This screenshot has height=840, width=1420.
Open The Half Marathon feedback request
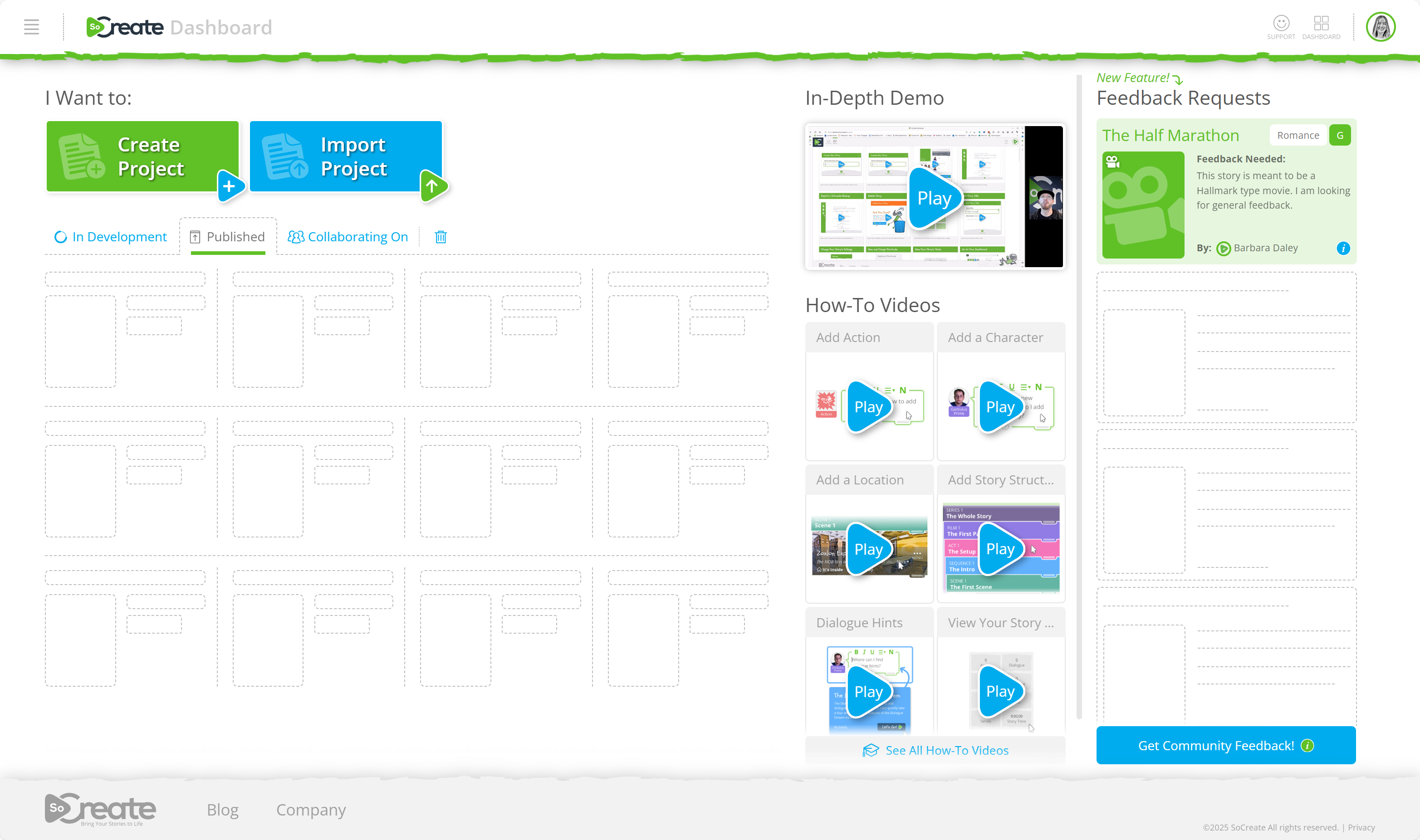pyautogui.click(x=1170, y=135)
